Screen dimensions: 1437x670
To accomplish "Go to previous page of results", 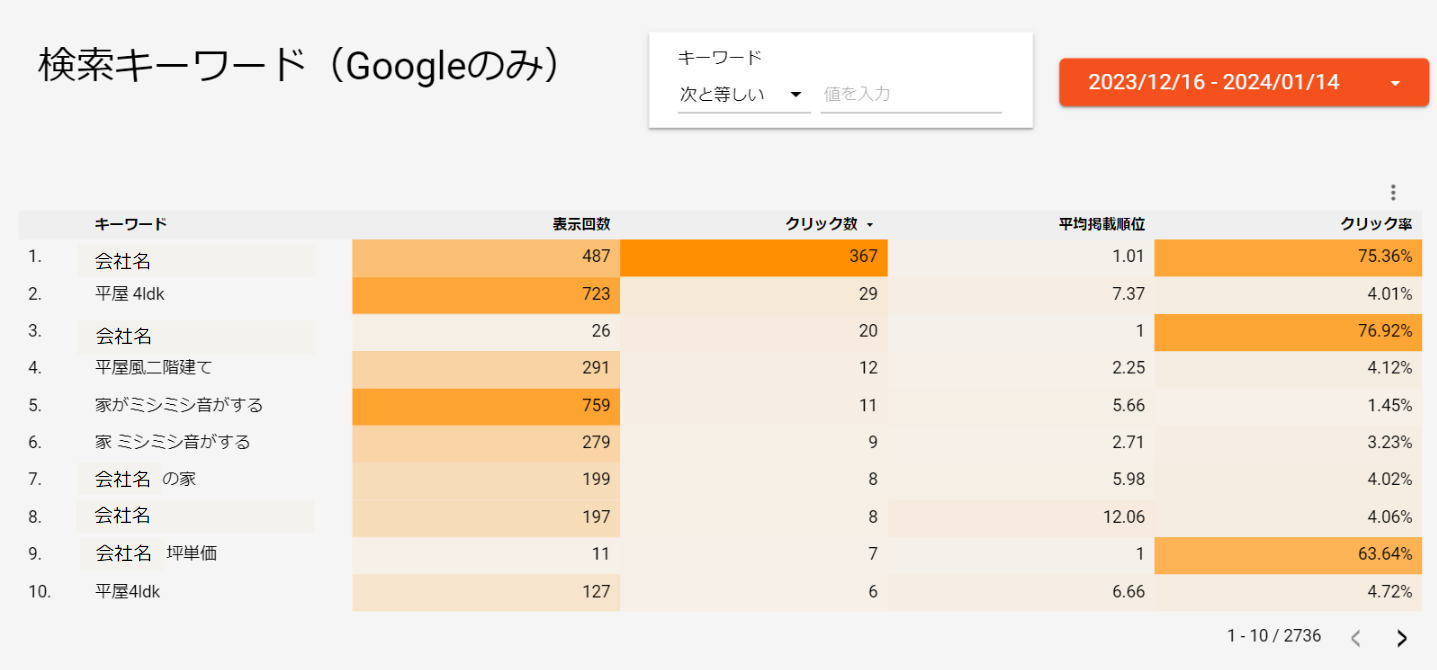I will [1356, 638].
